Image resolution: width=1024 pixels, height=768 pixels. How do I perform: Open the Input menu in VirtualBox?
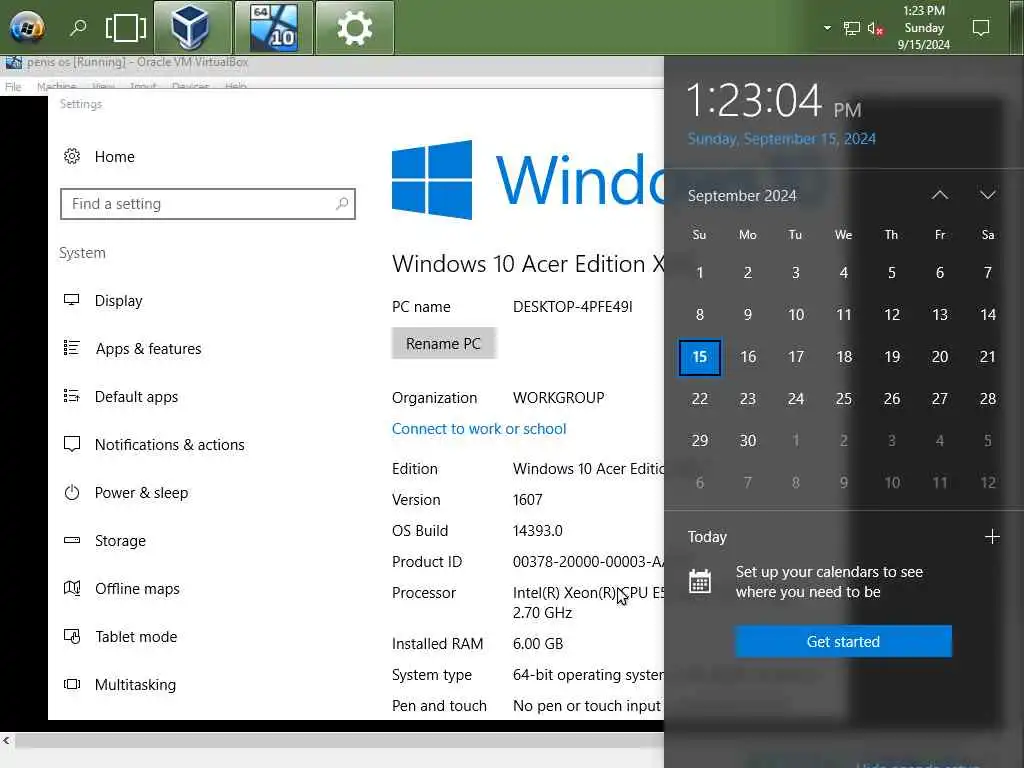tap(143, 86)
